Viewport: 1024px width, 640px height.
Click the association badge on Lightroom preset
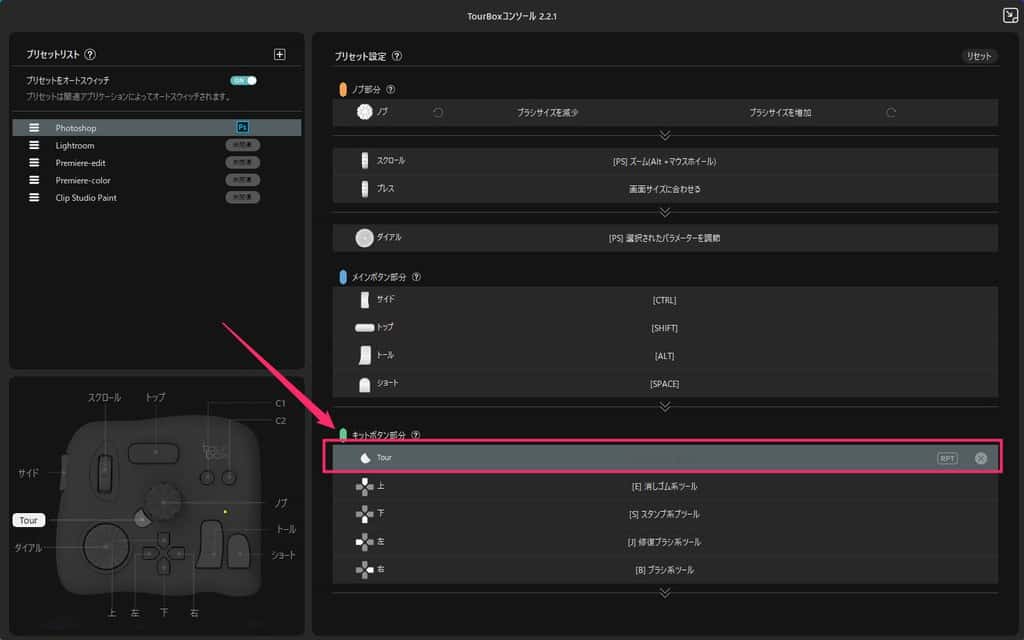pyautogui.click(x=242, y=145)
